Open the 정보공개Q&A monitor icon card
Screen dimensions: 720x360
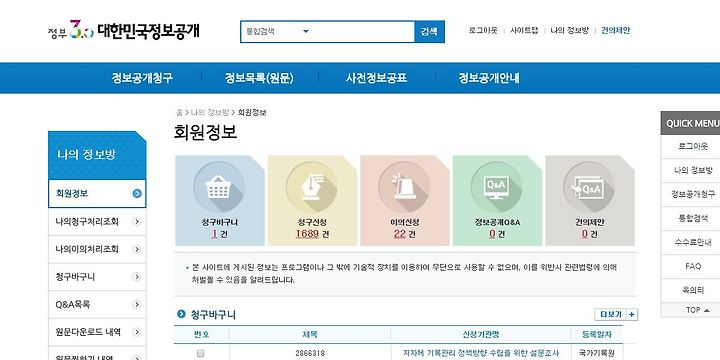click(497, 200)
